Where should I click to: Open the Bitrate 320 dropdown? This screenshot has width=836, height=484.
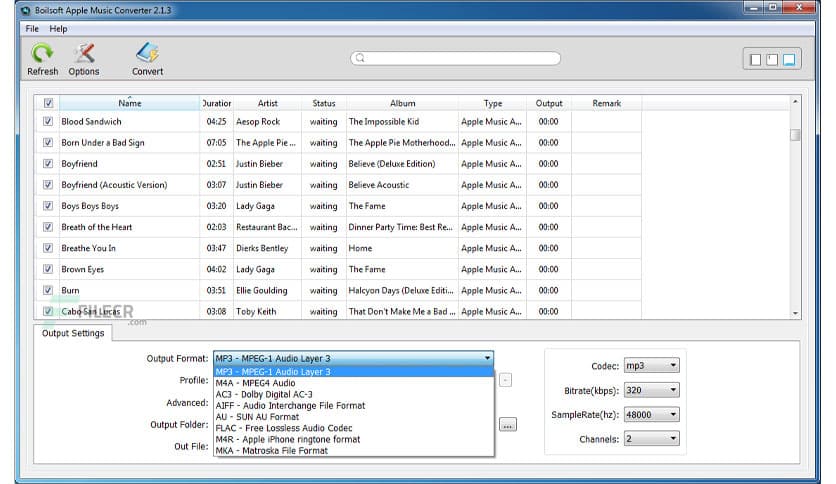652,390
